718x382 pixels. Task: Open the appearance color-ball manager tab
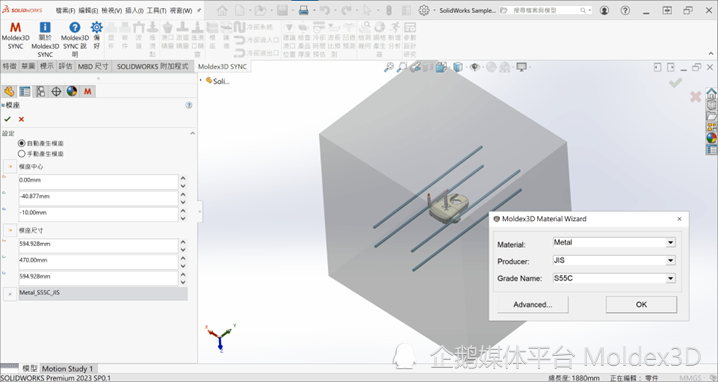coord(72,92)
